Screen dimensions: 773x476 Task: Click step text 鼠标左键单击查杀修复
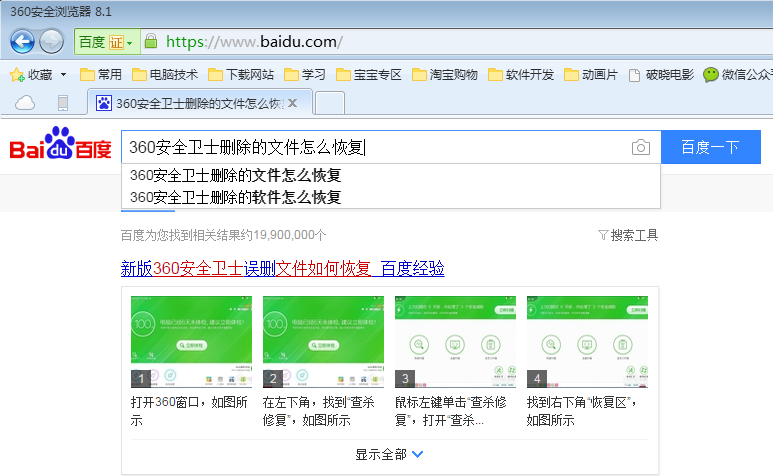point(451,411)
